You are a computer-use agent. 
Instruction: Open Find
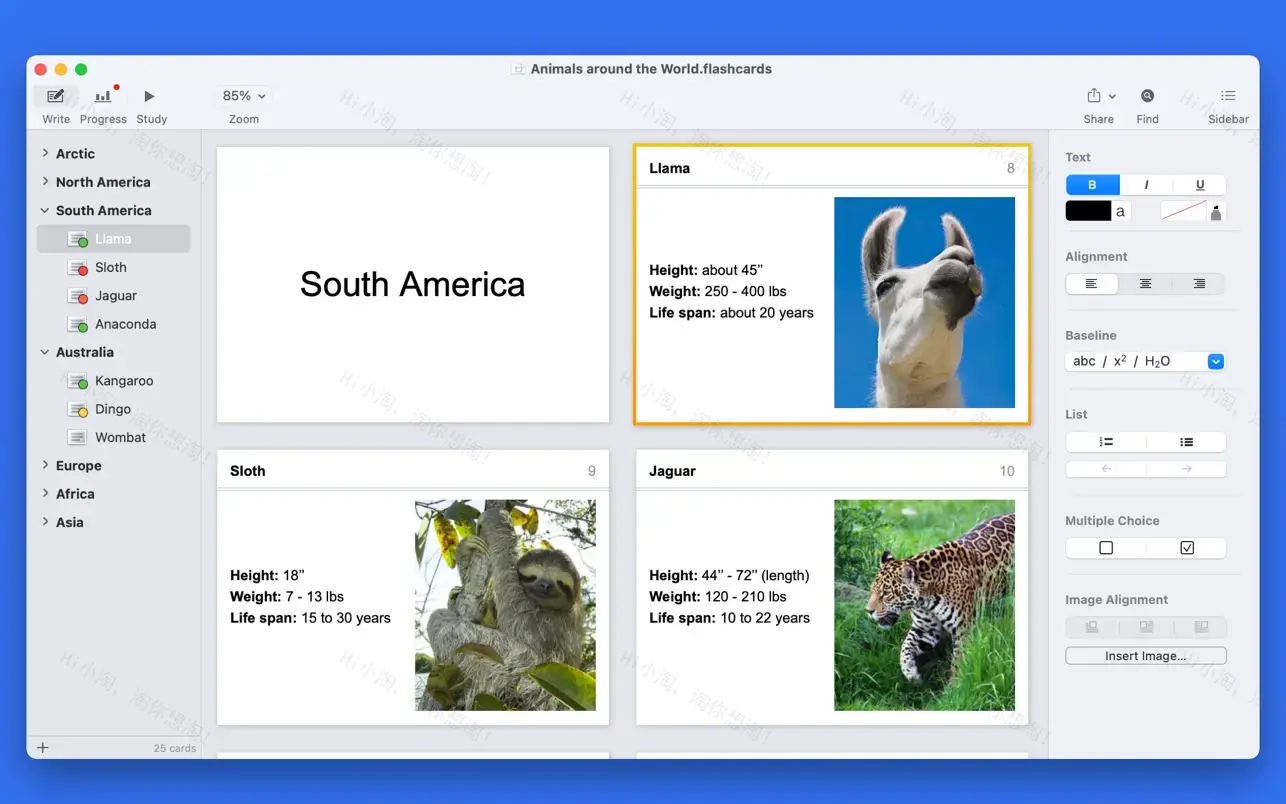pyautogui.click(x=1146, y=97)
